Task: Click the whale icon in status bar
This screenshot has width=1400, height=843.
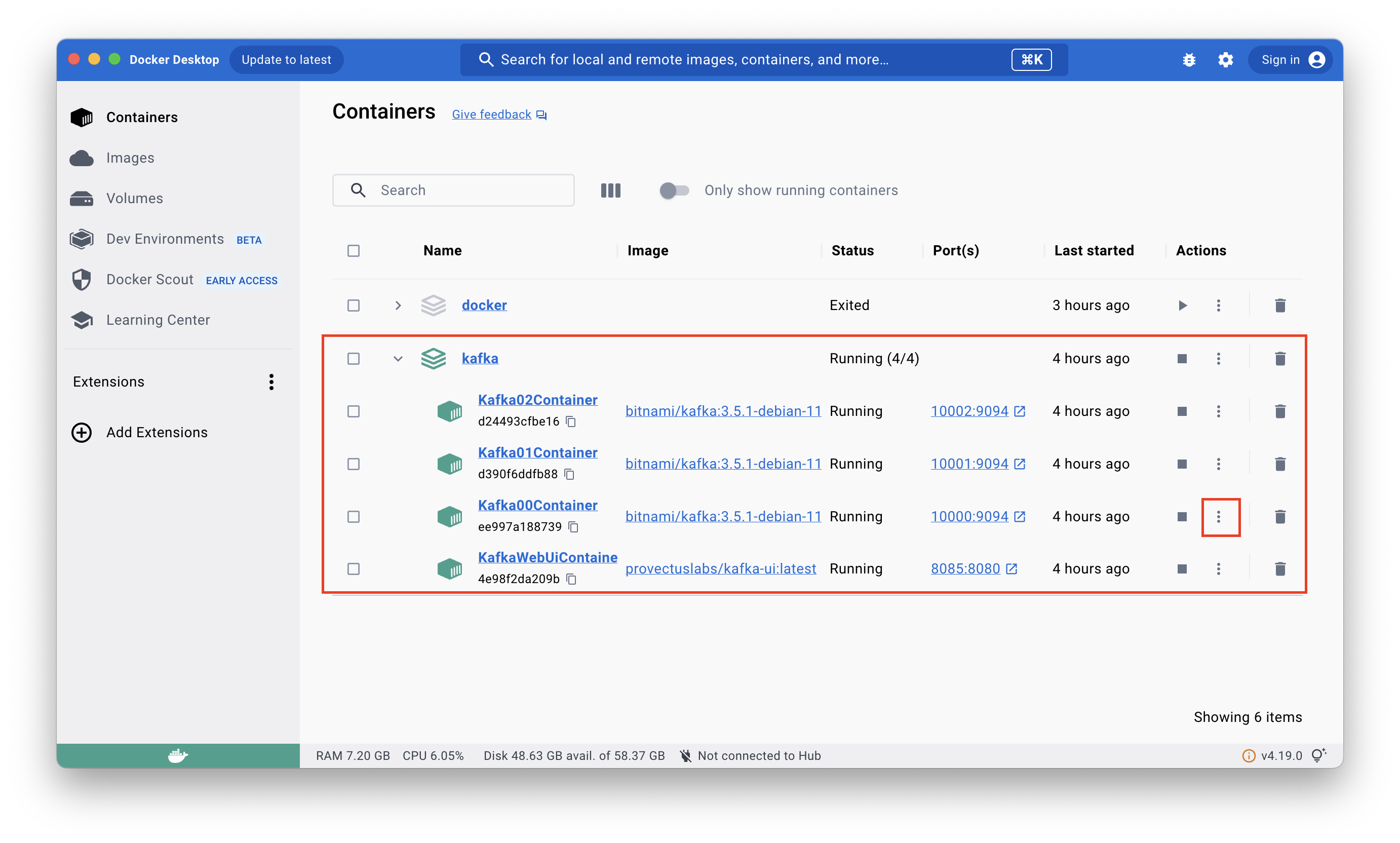Action: (x=178, y=755)
